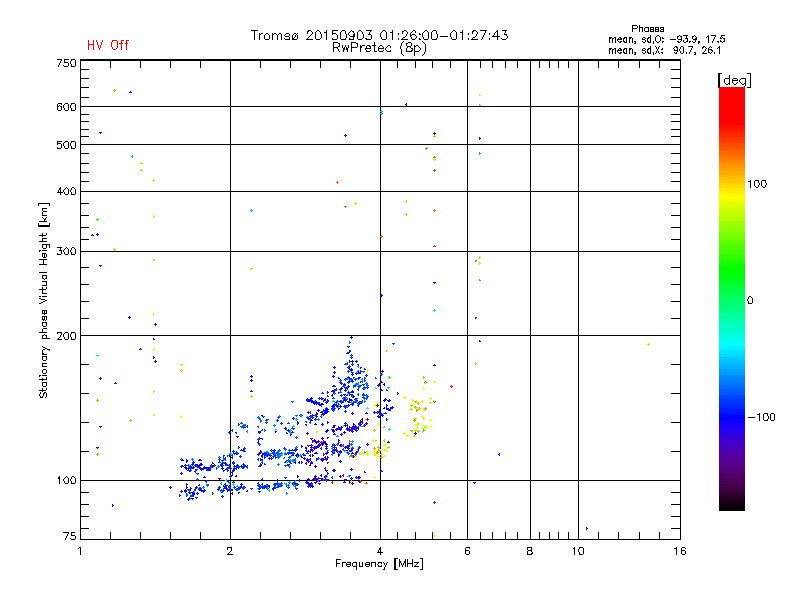Click the 'Frequency [MHz]' axis label
Screen dimensions: 800x600
coord(379,564)
